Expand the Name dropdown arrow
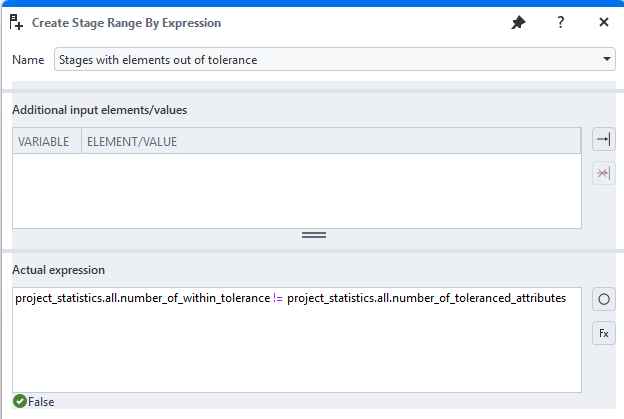624x419 pixels. [608, 60]
